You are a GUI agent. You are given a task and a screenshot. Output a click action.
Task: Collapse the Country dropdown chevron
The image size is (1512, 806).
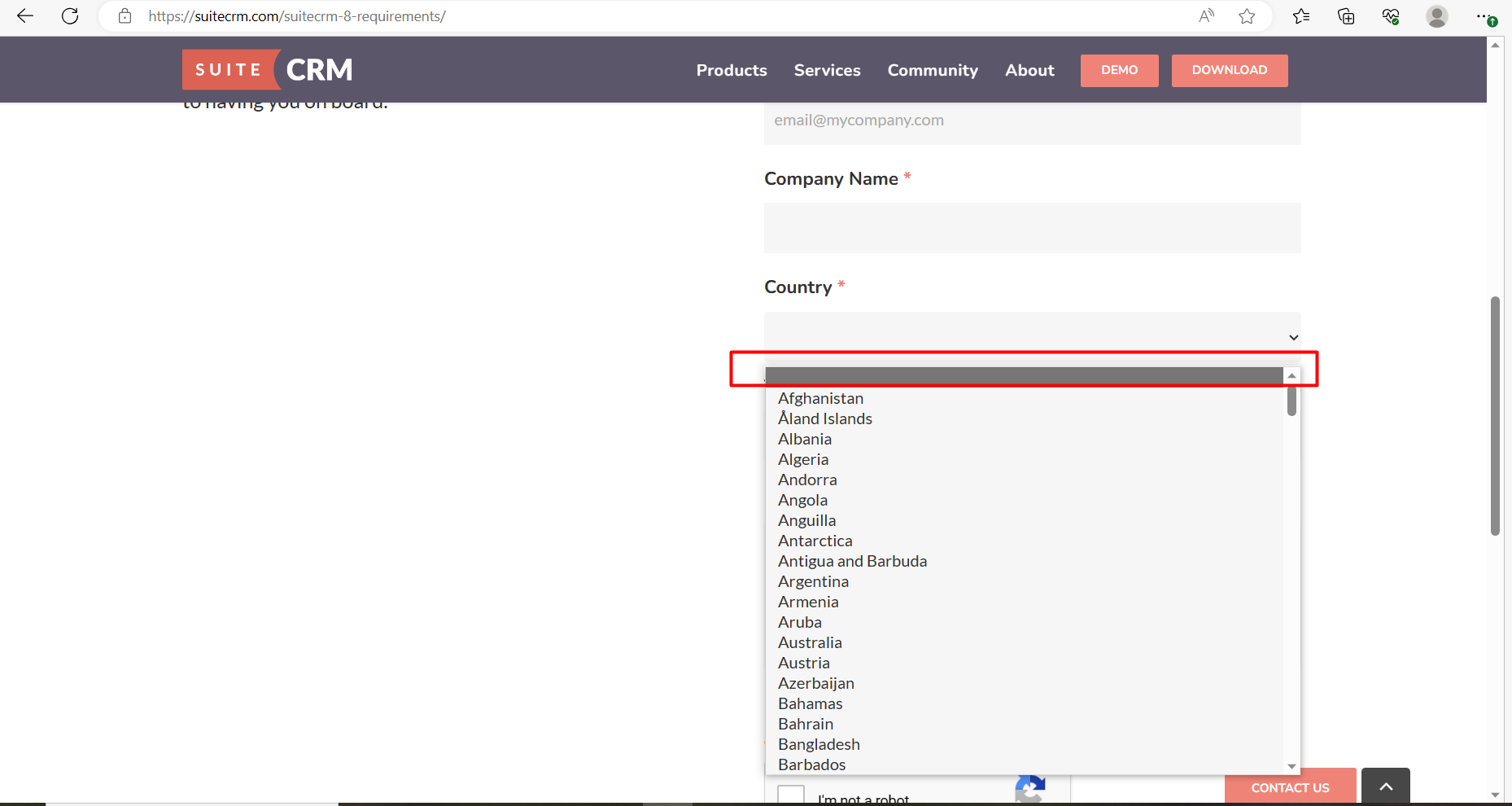point(1293,337)
